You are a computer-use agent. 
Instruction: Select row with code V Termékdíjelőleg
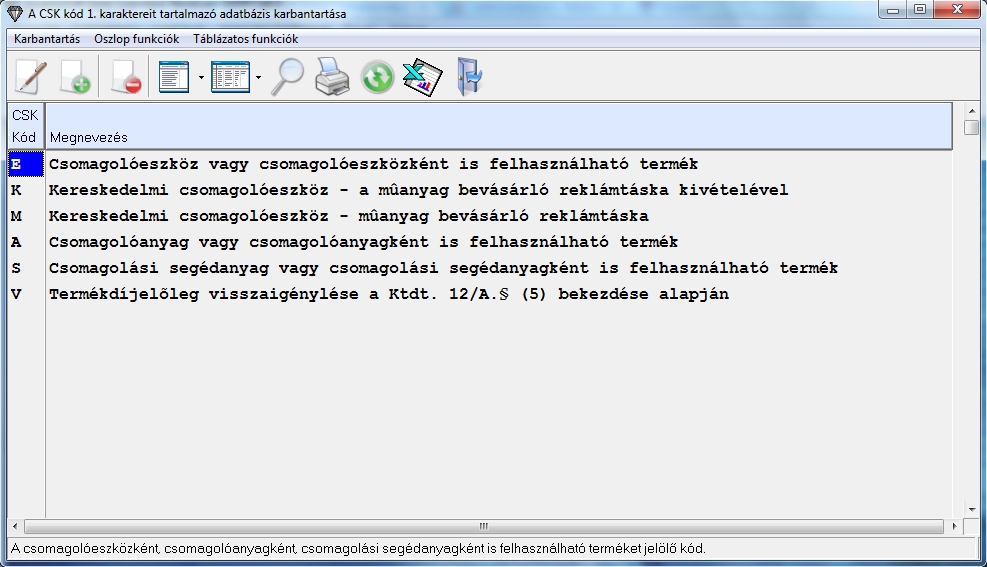[x=388, y=294]
